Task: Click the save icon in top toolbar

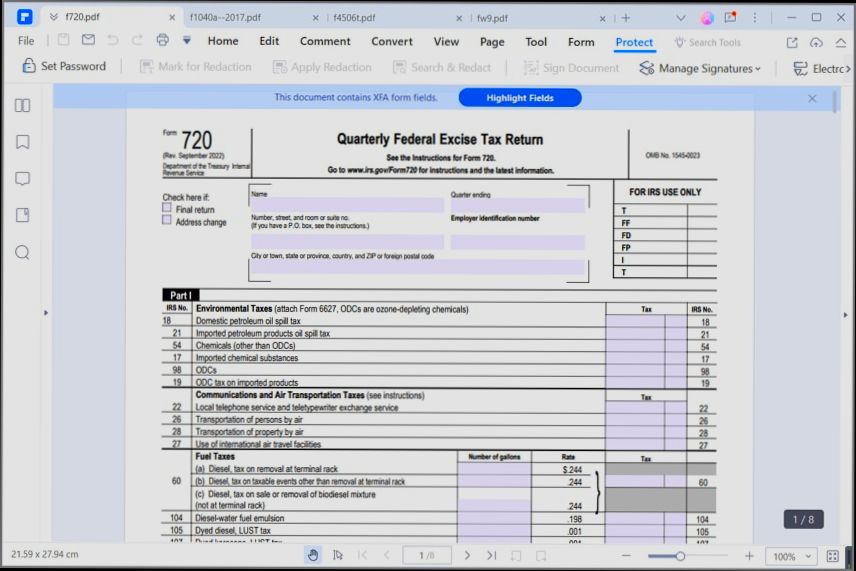Action: point(63,39)
